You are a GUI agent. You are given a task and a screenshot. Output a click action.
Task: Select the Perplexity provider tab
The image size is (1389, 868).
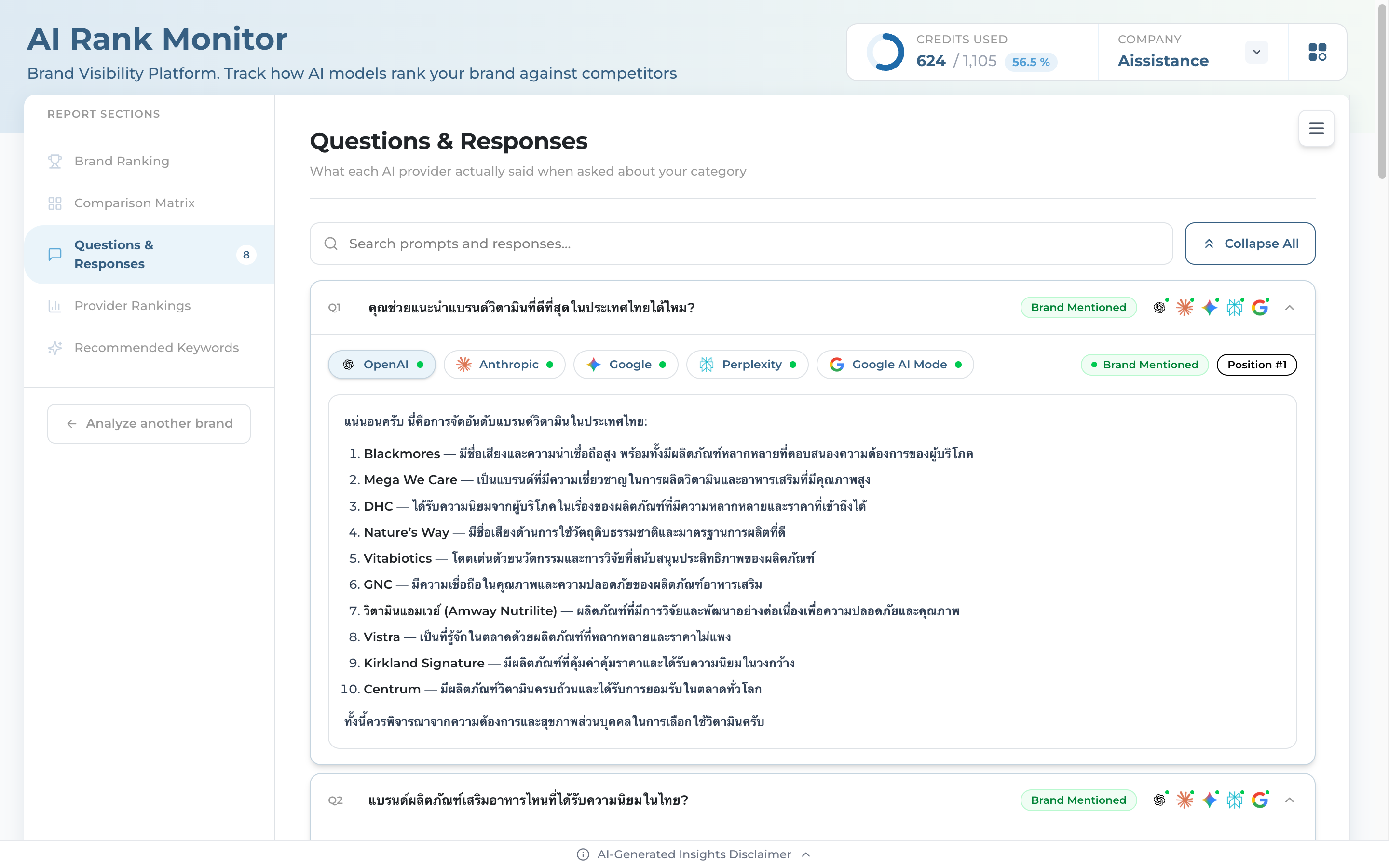click(747, 365)
